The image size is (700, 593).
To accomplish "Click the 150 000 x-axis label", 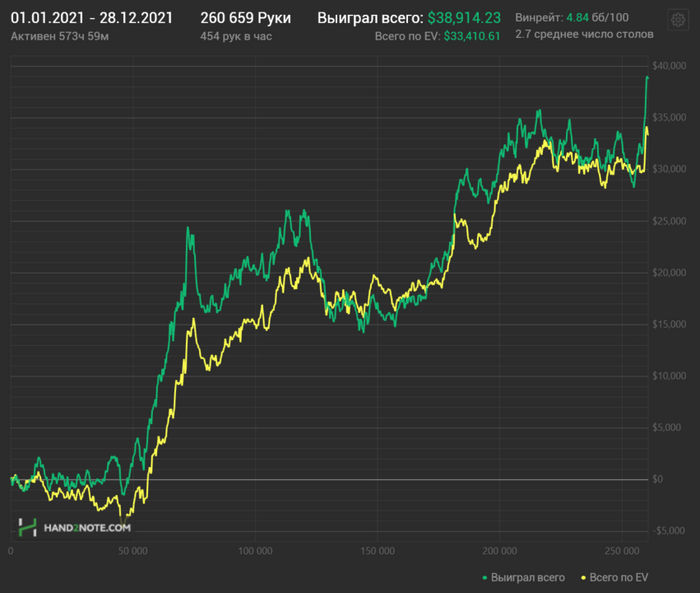I will (x=377, y=551).
